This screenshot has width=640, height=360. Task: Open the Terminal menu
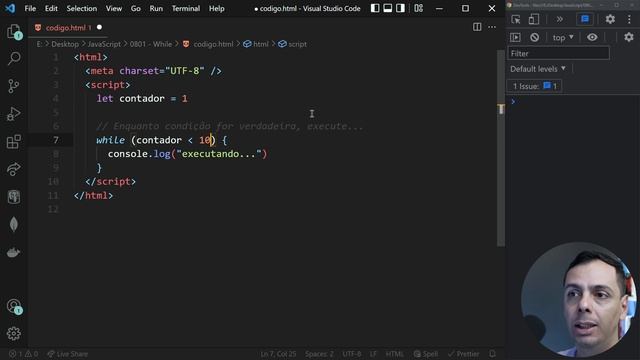pos(186,8)
